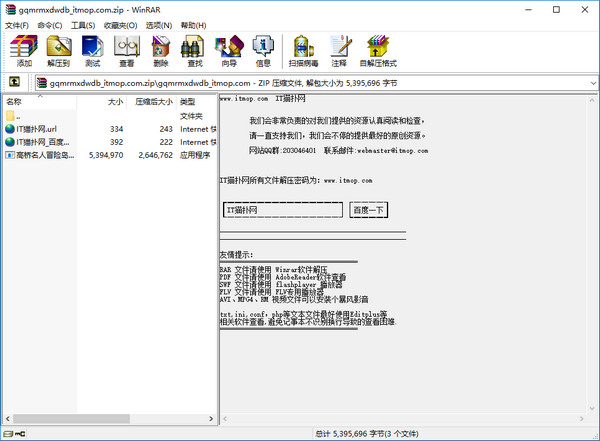Click the status bar total 5,395,696 text

click(x=367, y=434)
